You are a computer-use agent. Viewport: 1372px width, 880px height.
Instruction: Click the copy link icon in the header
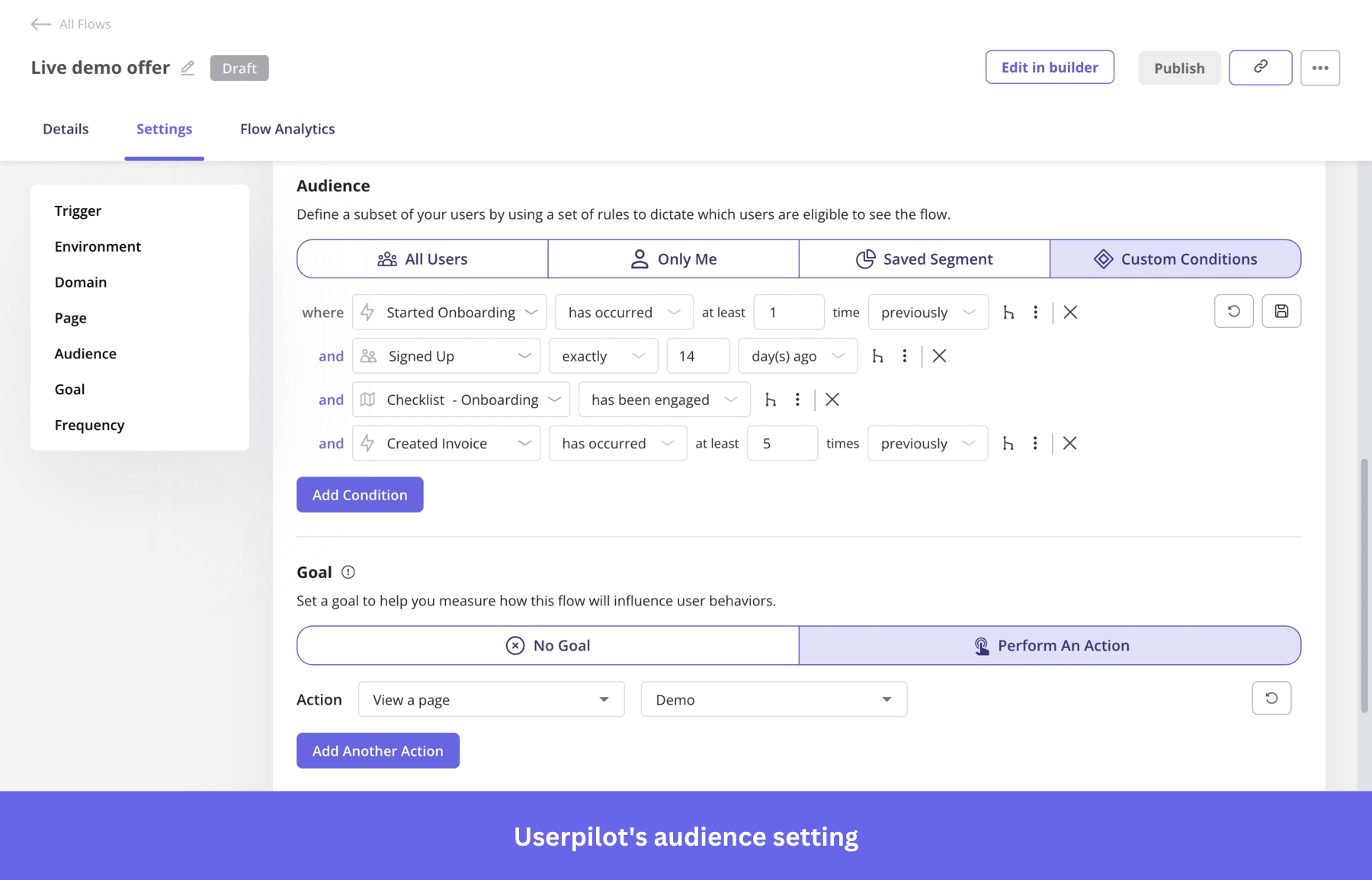(1260, 67)
